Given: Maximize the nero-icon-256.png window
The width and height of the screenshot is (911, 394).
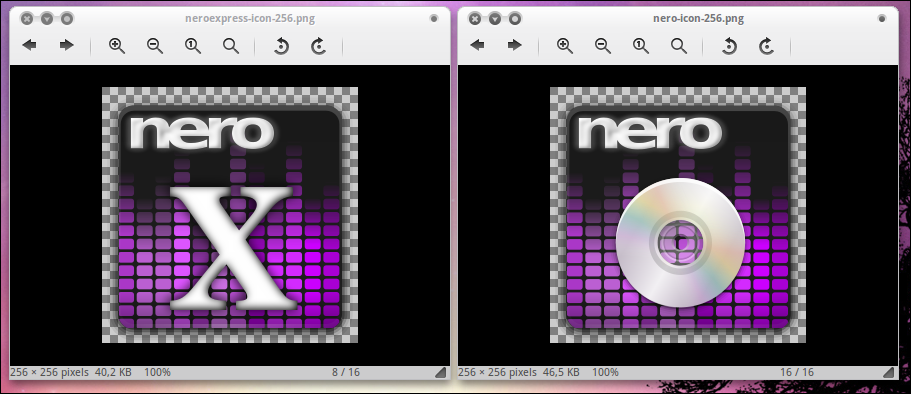Looking at the screenshot, I should pyautogui.click(x=515, y=19).
